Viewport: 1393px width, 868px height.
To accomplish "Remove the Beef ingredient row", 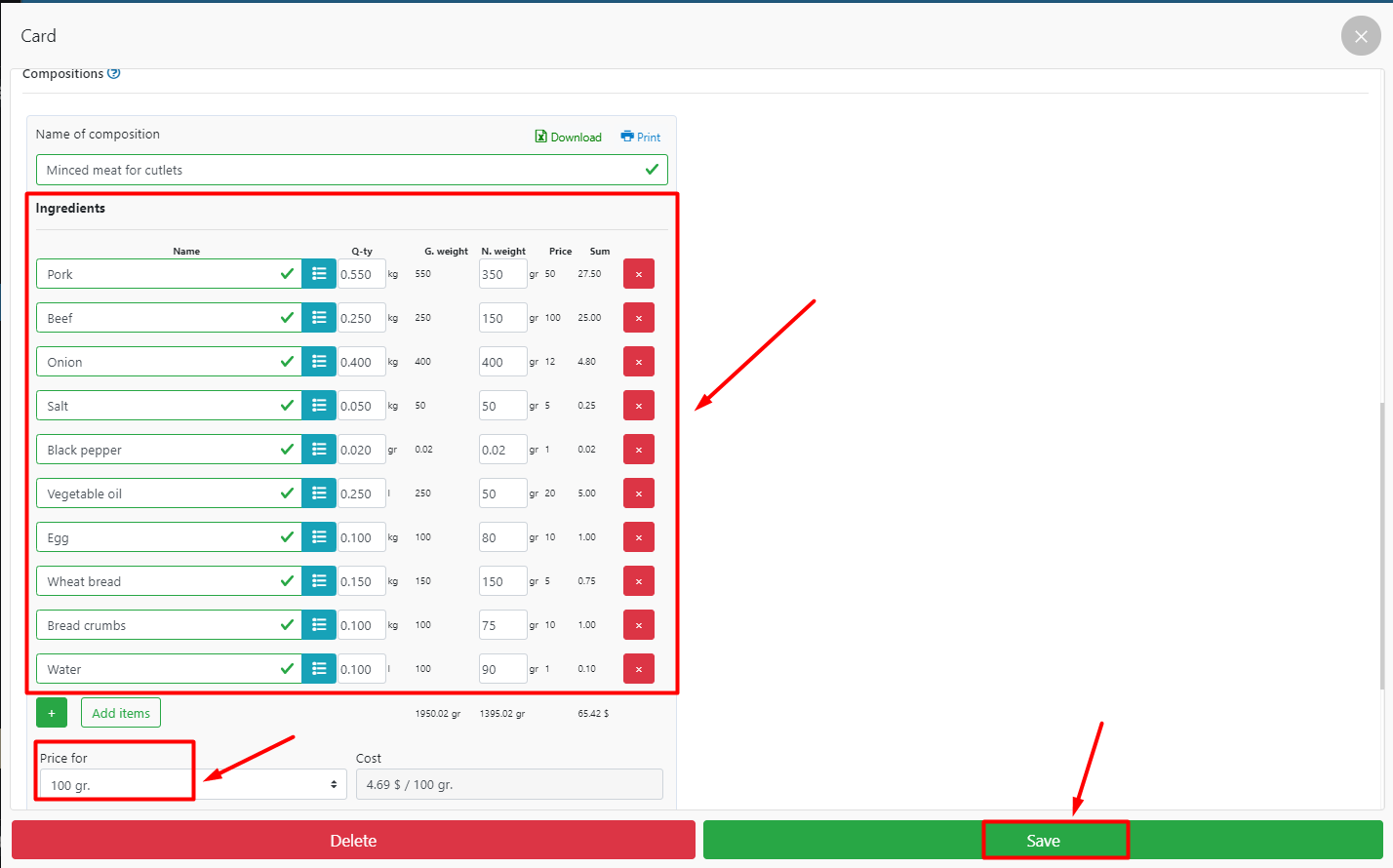I will [x=639, y=318].
